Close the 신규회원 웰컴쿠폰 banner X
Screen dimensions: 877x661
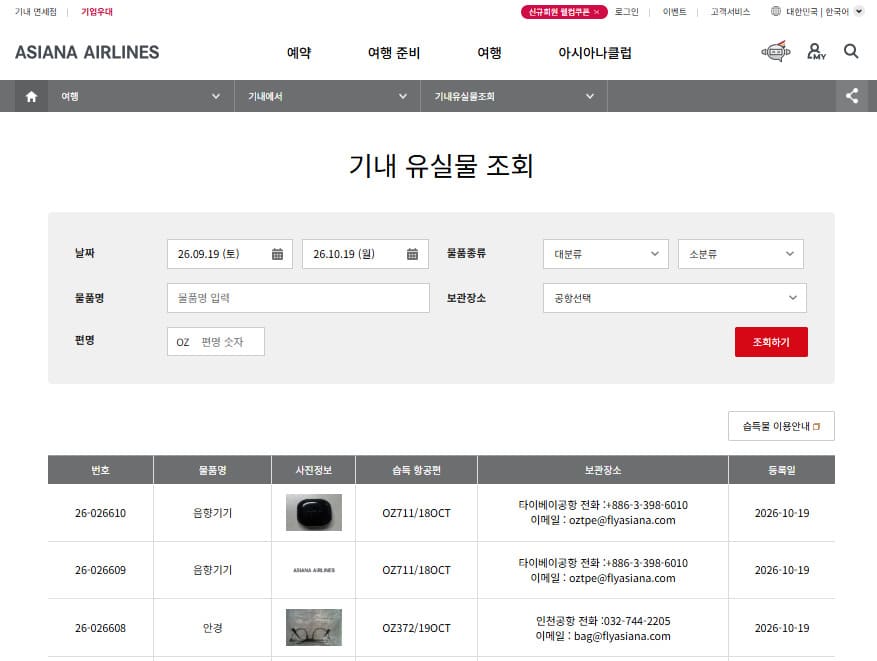coord(597,12)
